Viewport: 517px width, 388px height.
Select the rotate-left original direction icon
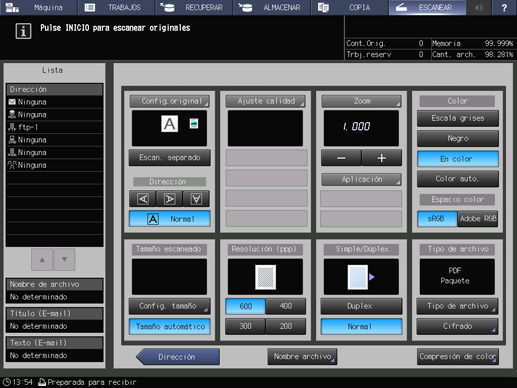coord(143,199)
